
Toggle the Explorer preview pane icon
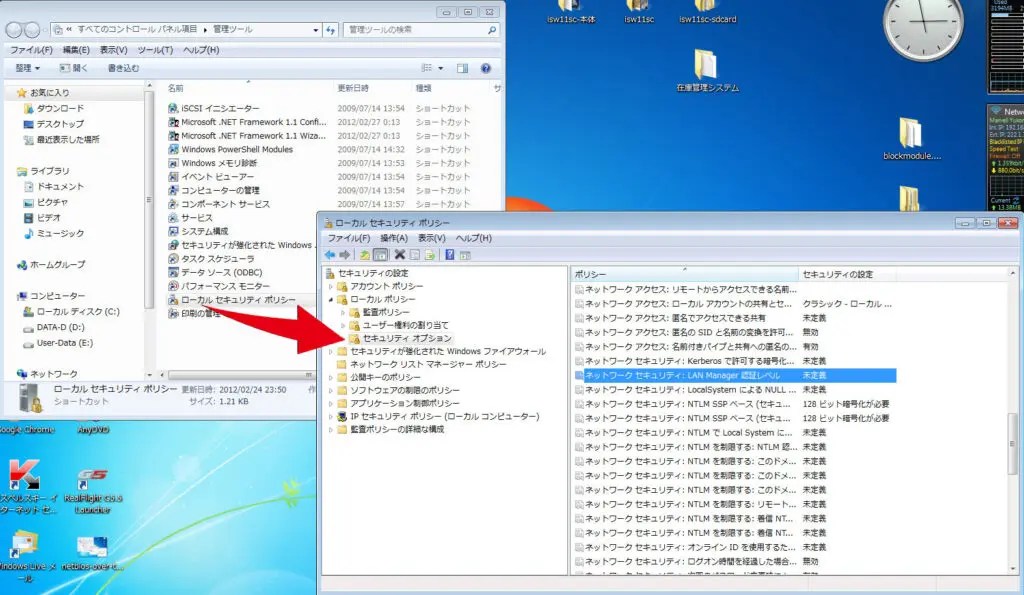pos(462,68)
